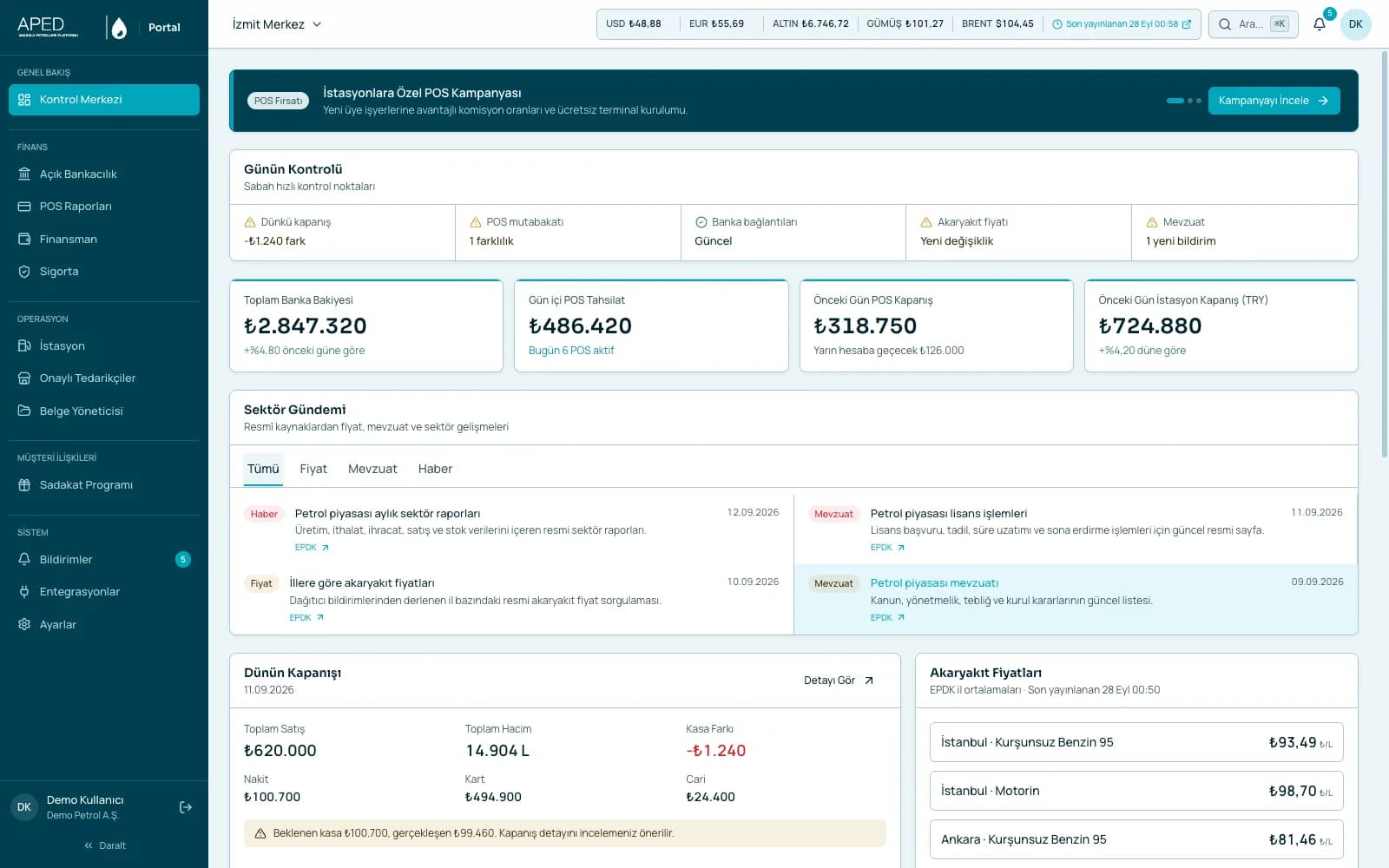1389x868 pixels.
Task: Click the Entegrasyonlar plug icon
Action: click(x=24, y=592)
